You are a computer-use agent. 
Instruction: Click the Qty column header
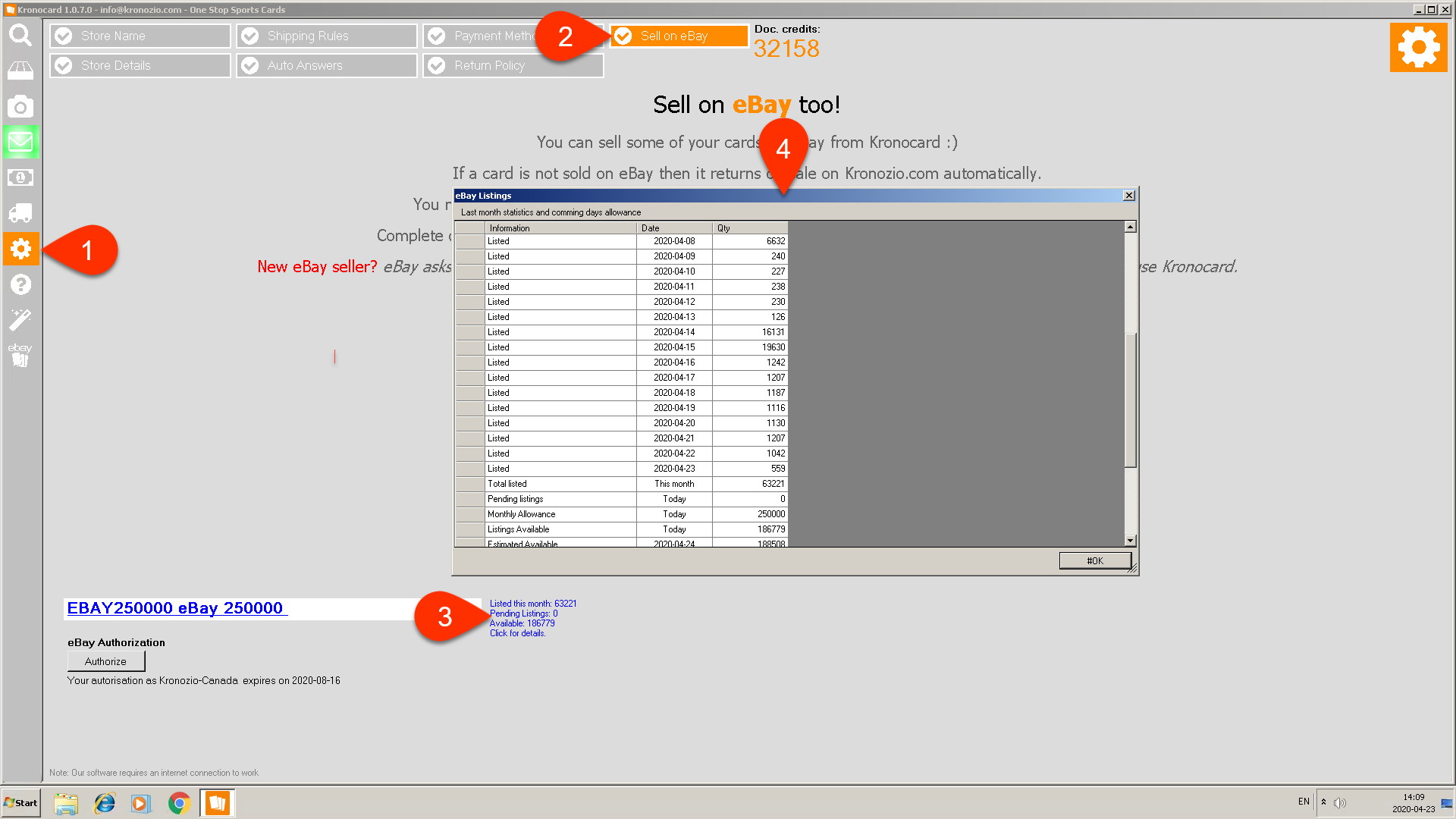pos(750,227)
